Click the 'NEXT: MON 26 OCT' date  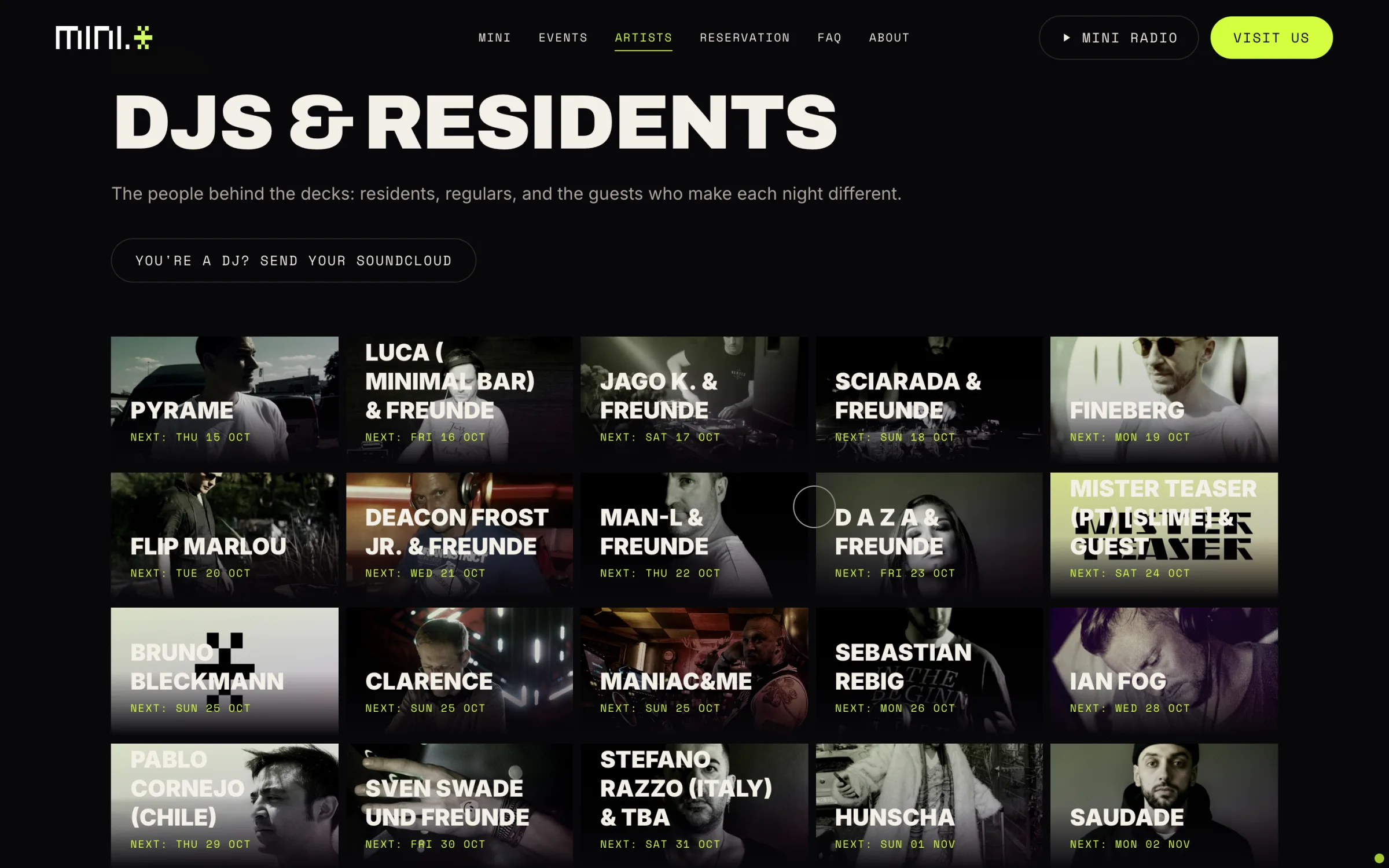(895, 708)
